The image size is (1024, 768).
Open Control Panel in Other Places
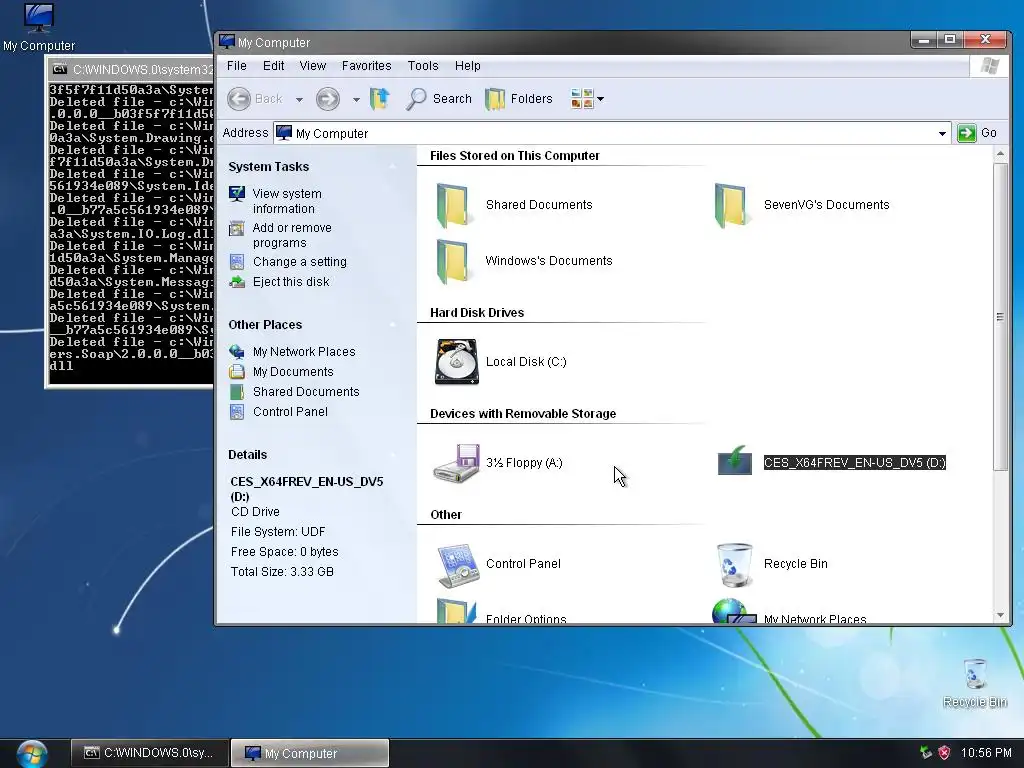[291, 412]
